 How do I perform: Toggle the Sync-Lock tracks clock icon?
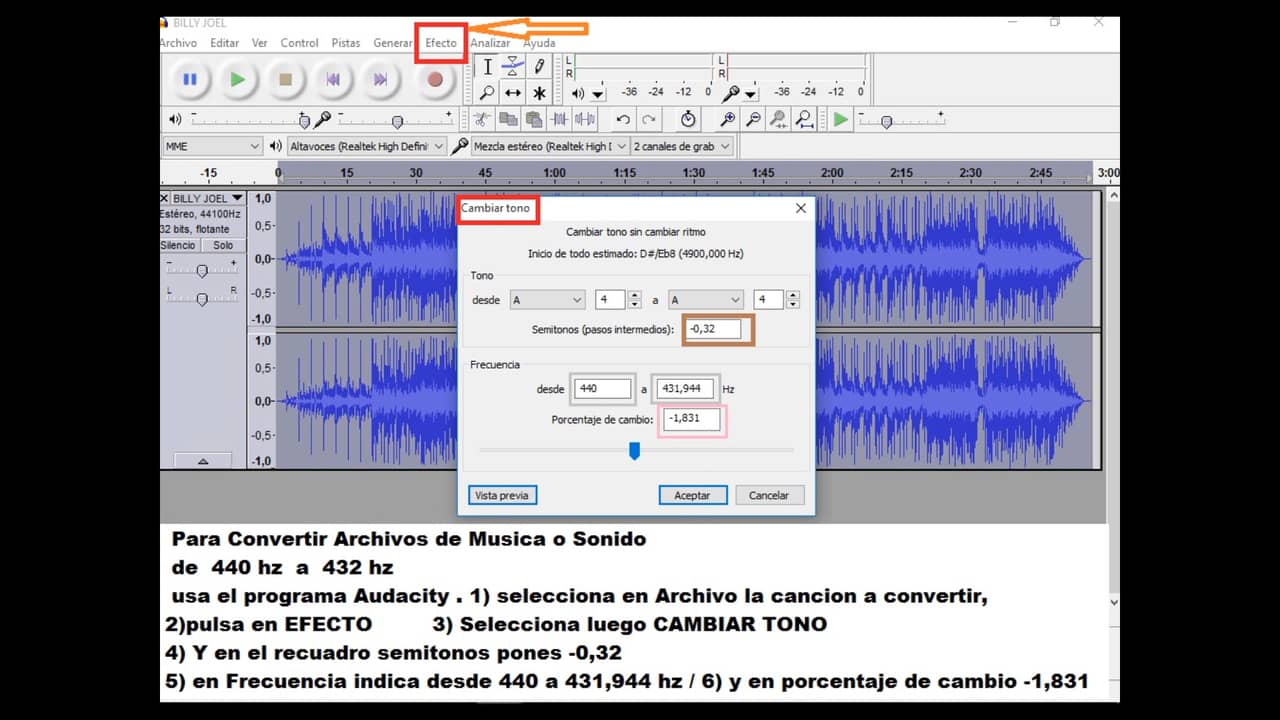tap(688, 120)
